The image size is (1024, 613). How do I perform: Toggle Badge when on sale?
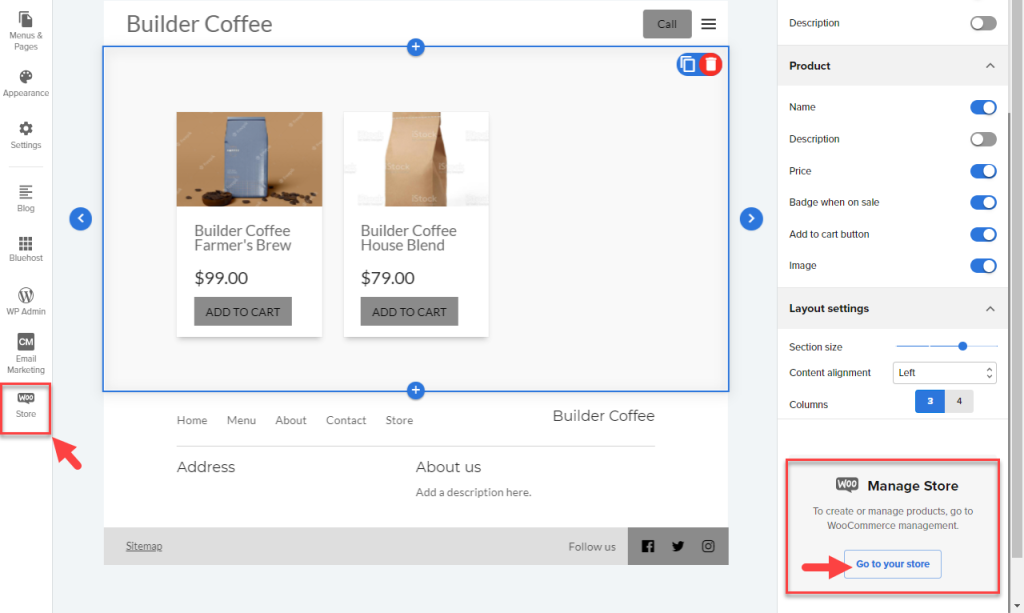tap(983, 202)
